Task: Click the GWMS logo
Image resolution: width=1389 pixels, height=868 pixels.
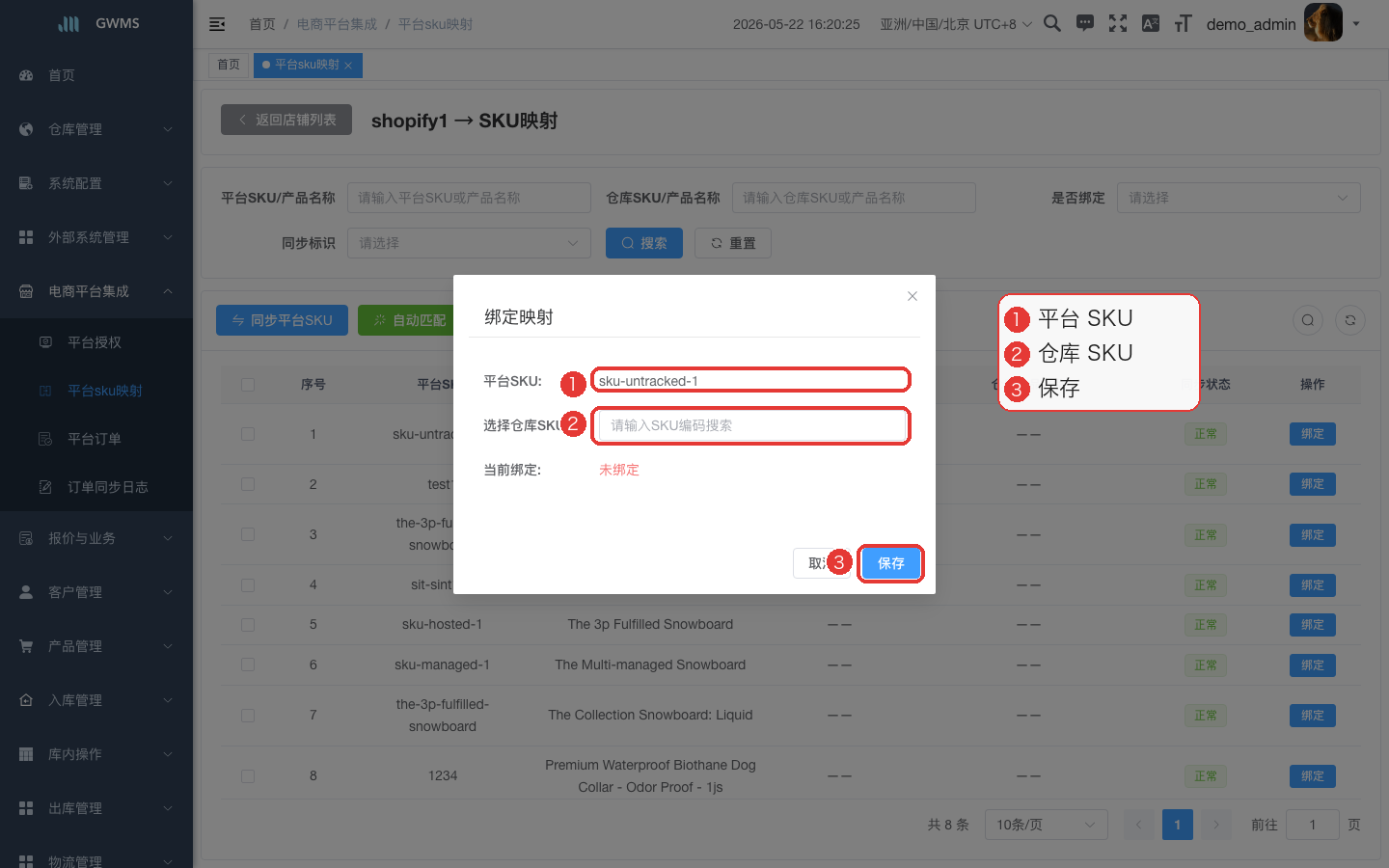Action: 96,23
